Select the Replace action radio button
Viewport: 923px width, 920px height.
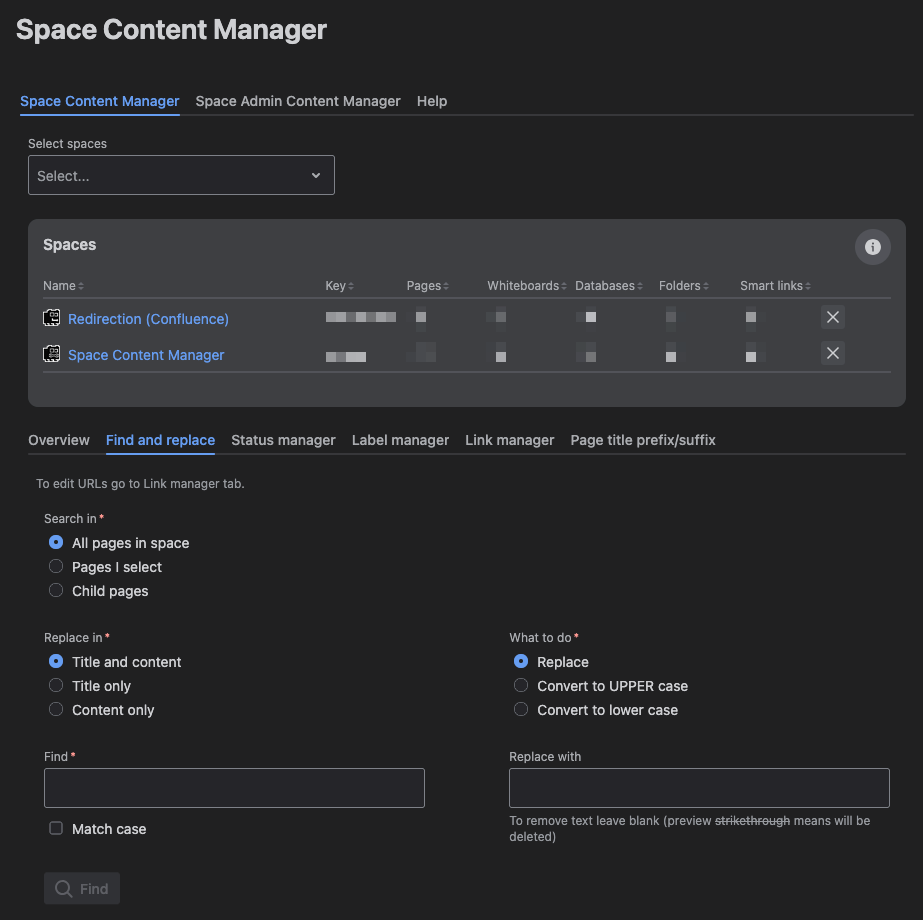(x=521, y=662)
